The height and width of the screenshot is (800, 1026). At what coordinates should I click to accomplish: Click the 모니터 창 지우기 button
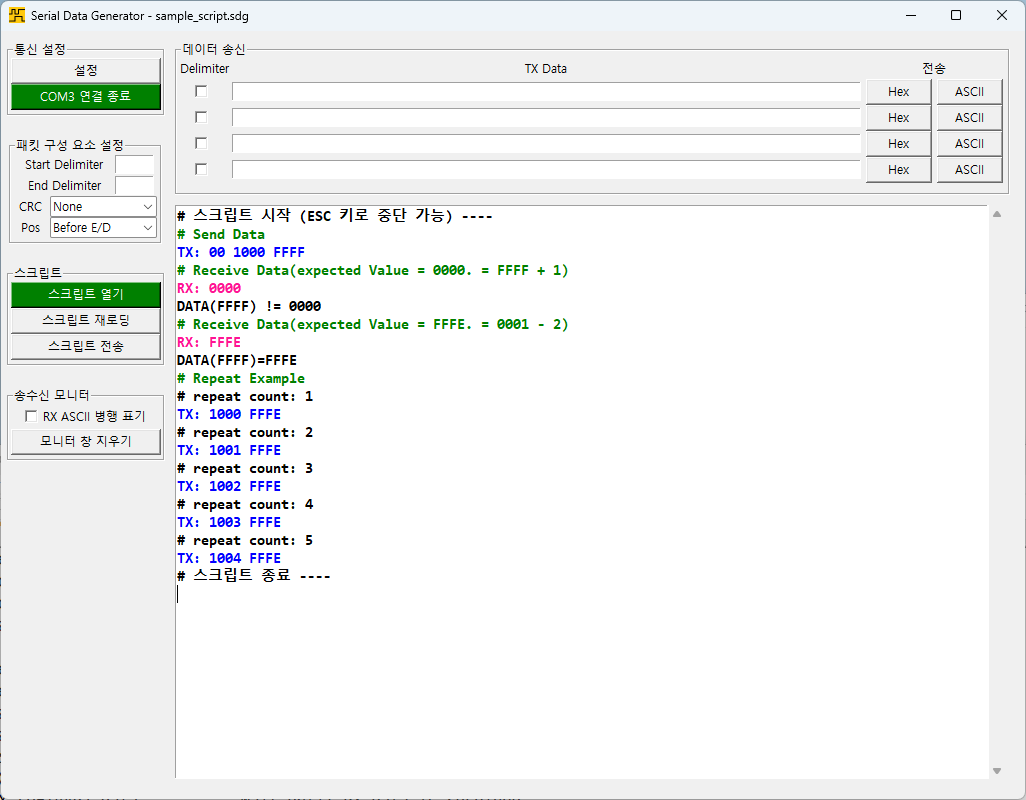86,442
